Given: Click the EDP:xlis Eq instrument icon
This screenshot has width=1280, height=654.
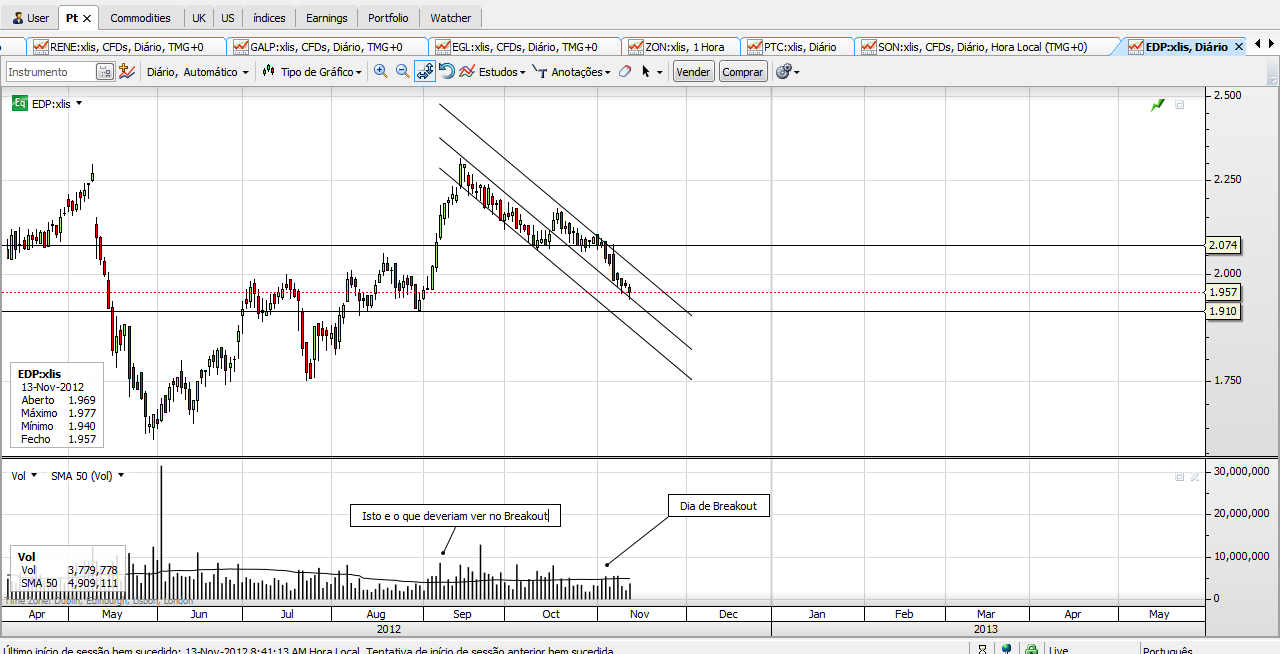Looking at the screenshot, I should click(x=20, y=103).
